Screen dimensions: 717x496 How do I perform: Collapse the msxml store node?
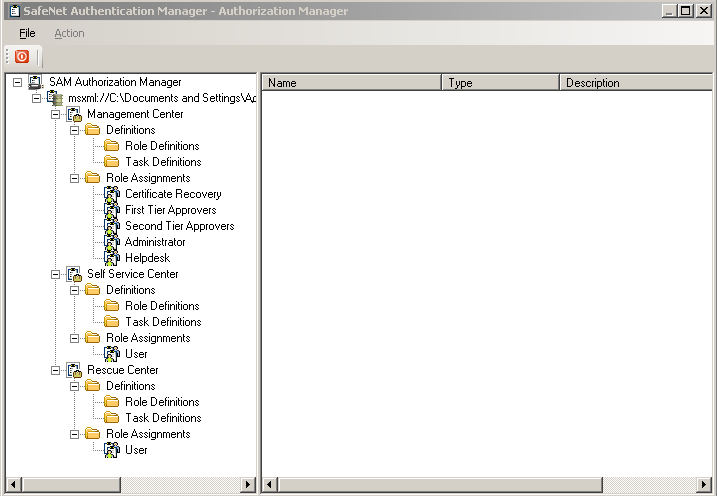tap(36, 98)
